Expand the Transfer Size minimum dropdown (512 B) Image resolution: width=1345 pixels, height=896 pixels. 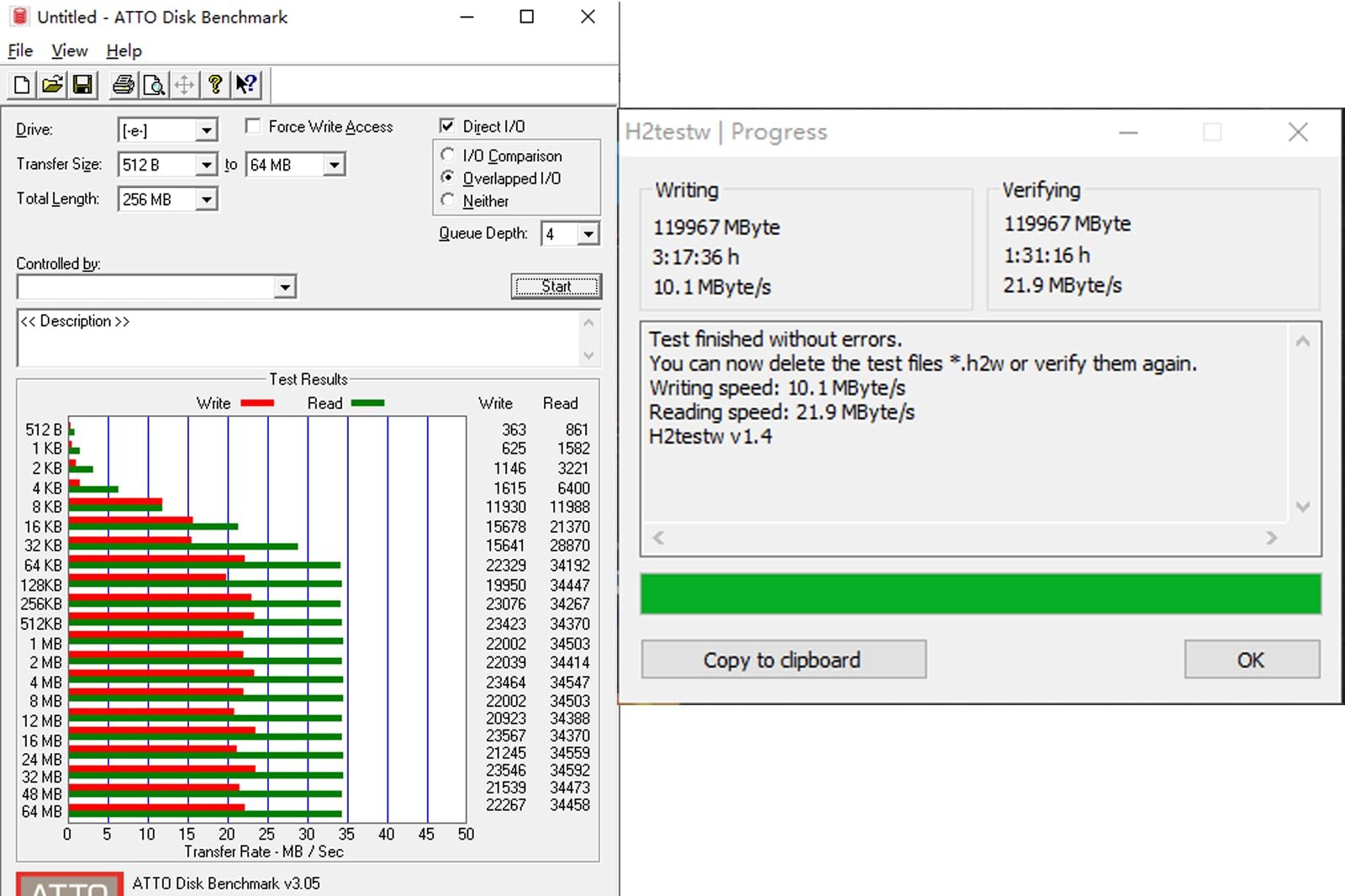(x=206, y=165)
